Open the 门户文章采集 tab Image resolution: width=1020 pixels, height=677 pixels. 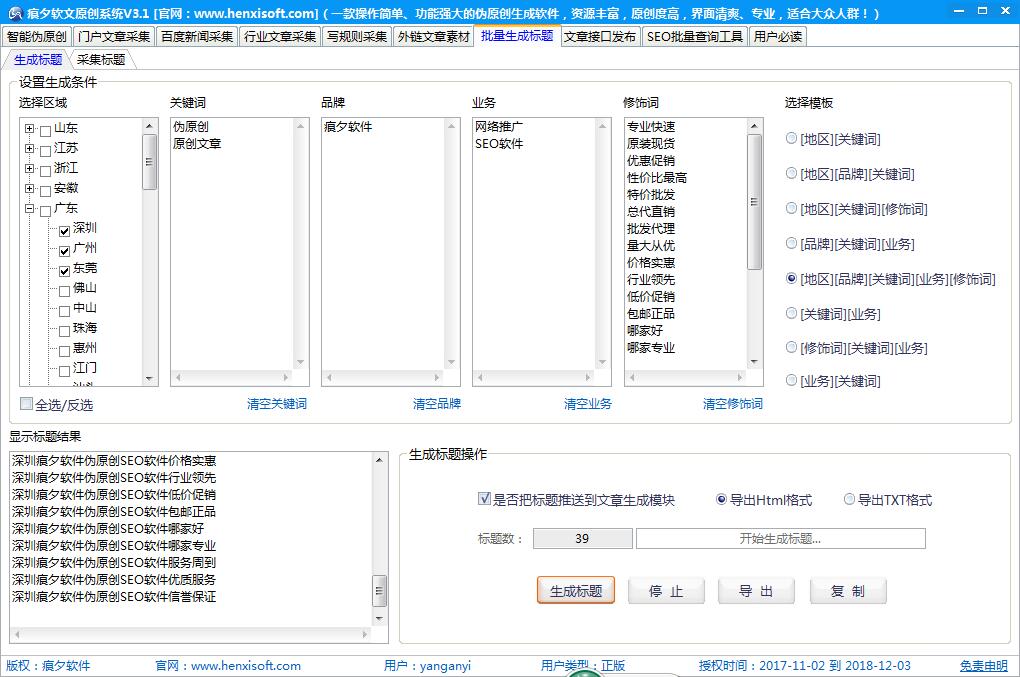click(114, 36)
